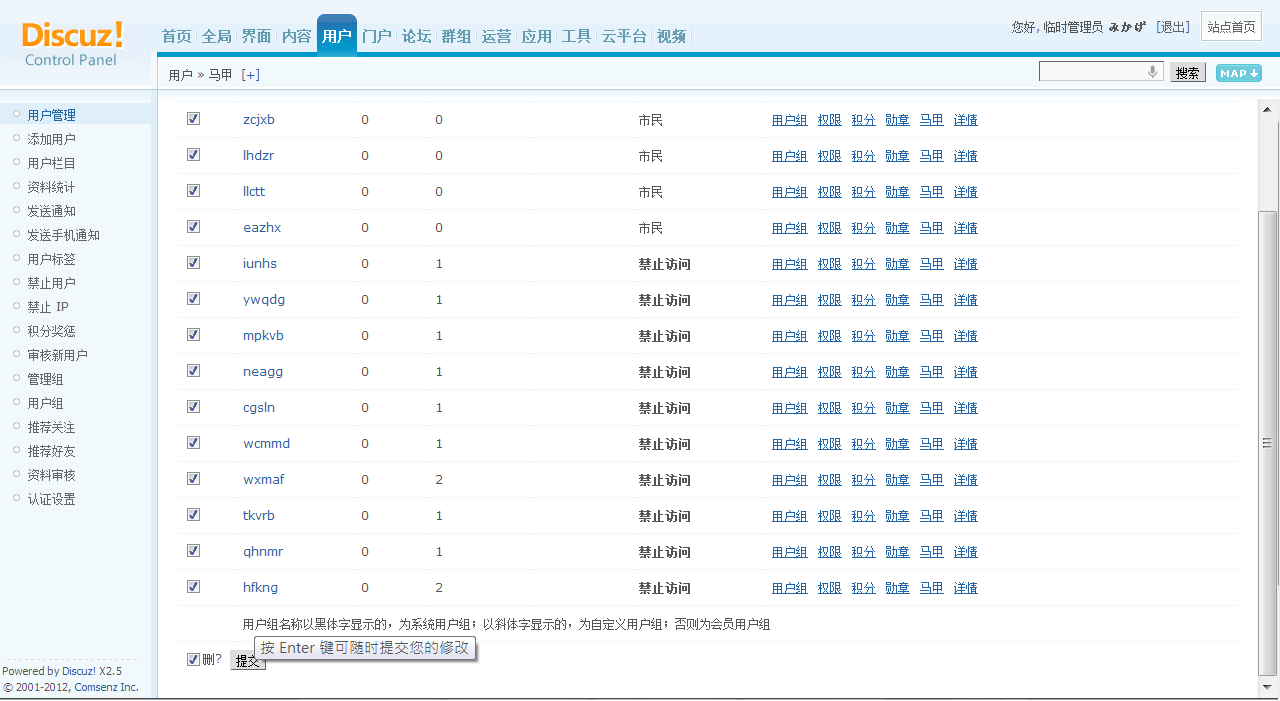Uncheck the eazhx user checkbox
Viewport: 1280px width, 701px height.
(194, 227)
